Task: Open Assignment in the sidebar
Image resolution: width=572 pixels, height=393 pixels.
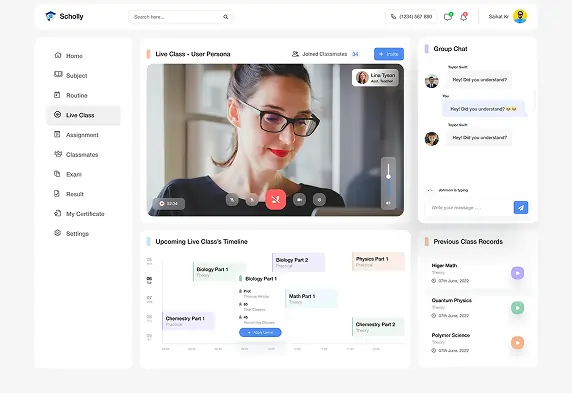Action: [x=83, y=135]
